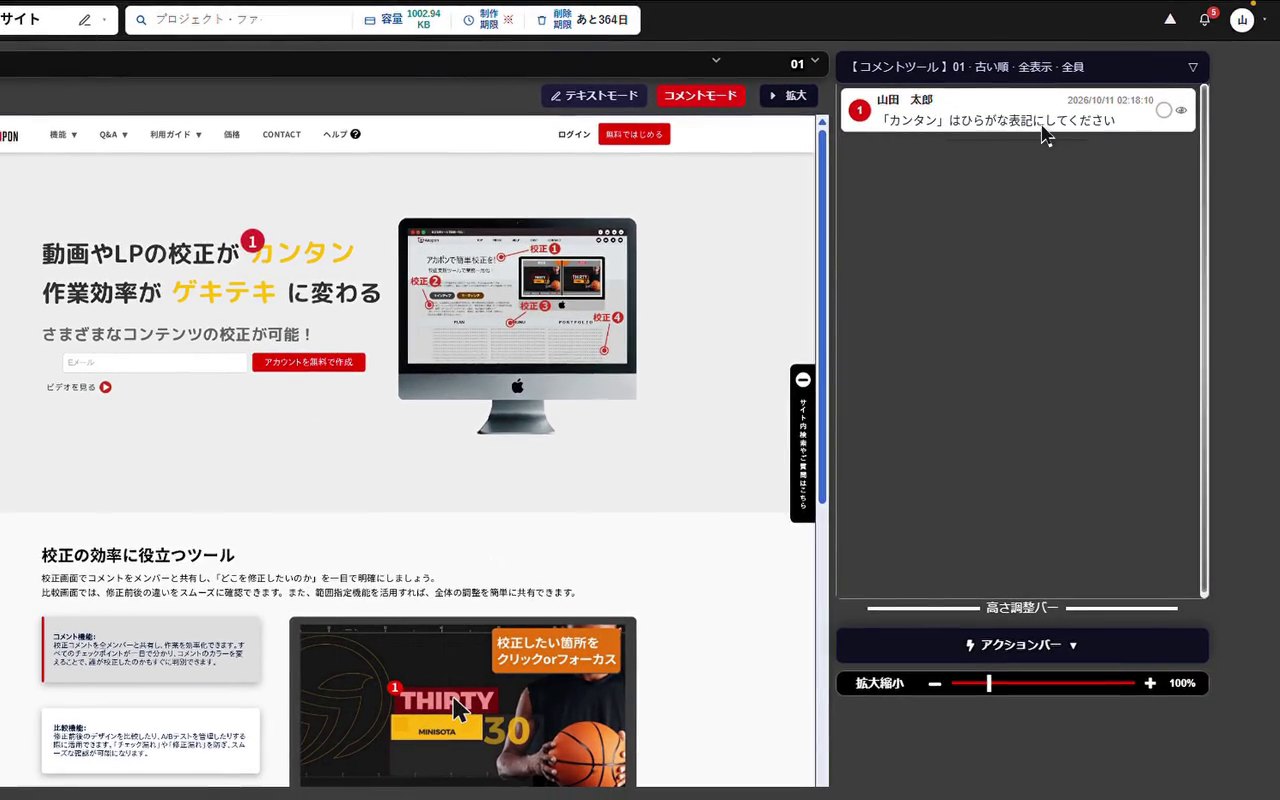Click the Eメール input field
Viewport: 1280px width, 800px height.
point(154,362)
